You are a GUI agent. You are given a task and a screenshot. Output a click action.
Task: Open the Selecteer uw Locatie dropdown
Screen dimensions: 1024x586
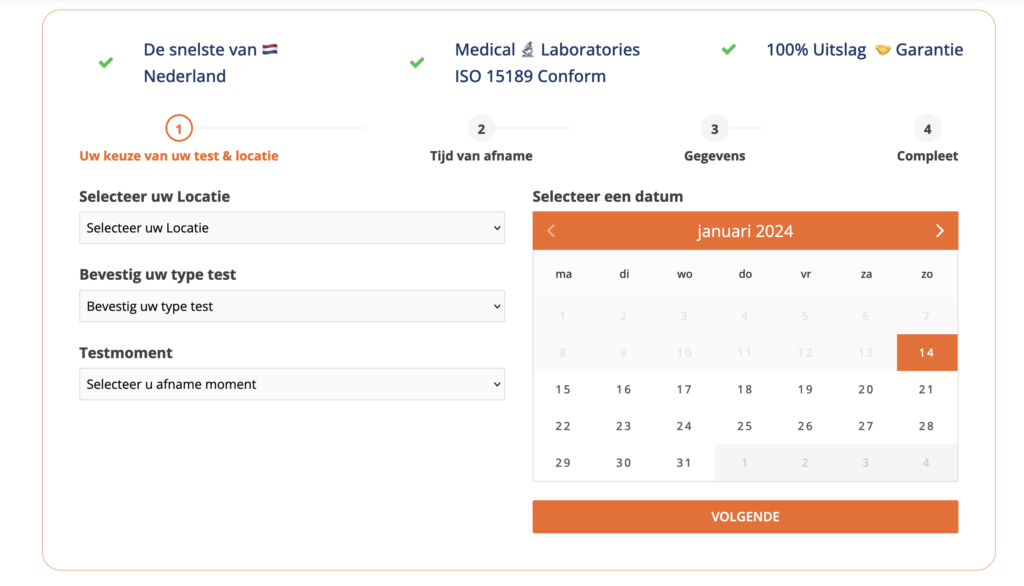click(x=291, y=228)
